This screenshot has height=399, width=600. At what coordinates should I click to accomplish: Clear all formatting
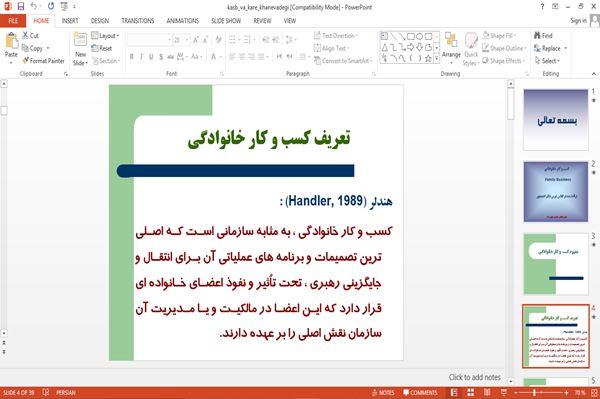pos(218,40)
